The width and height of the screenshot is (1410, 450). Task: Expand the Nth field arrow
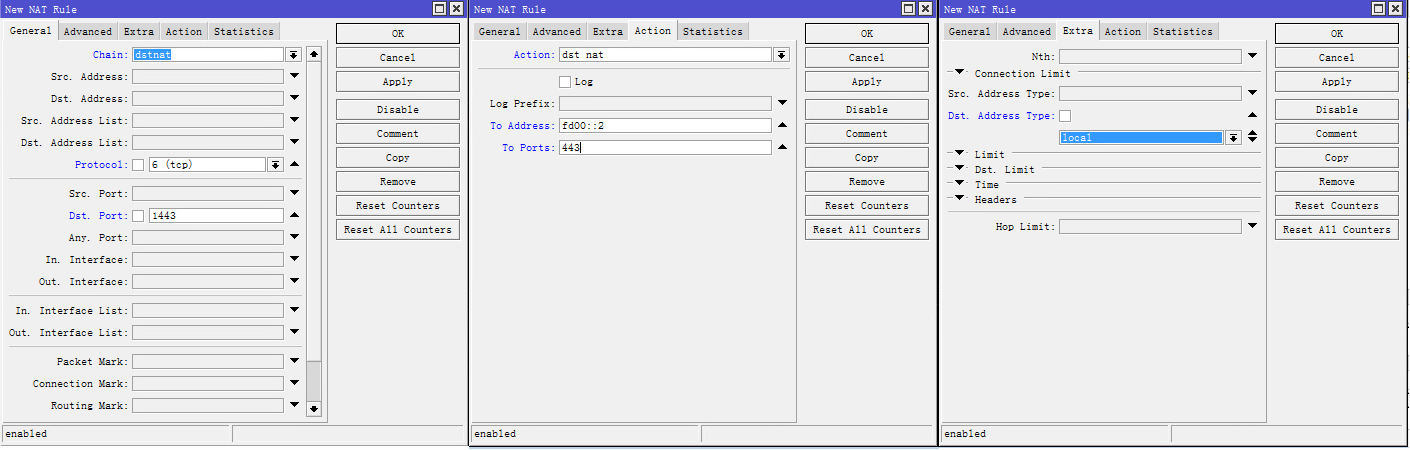[1252, 57]
